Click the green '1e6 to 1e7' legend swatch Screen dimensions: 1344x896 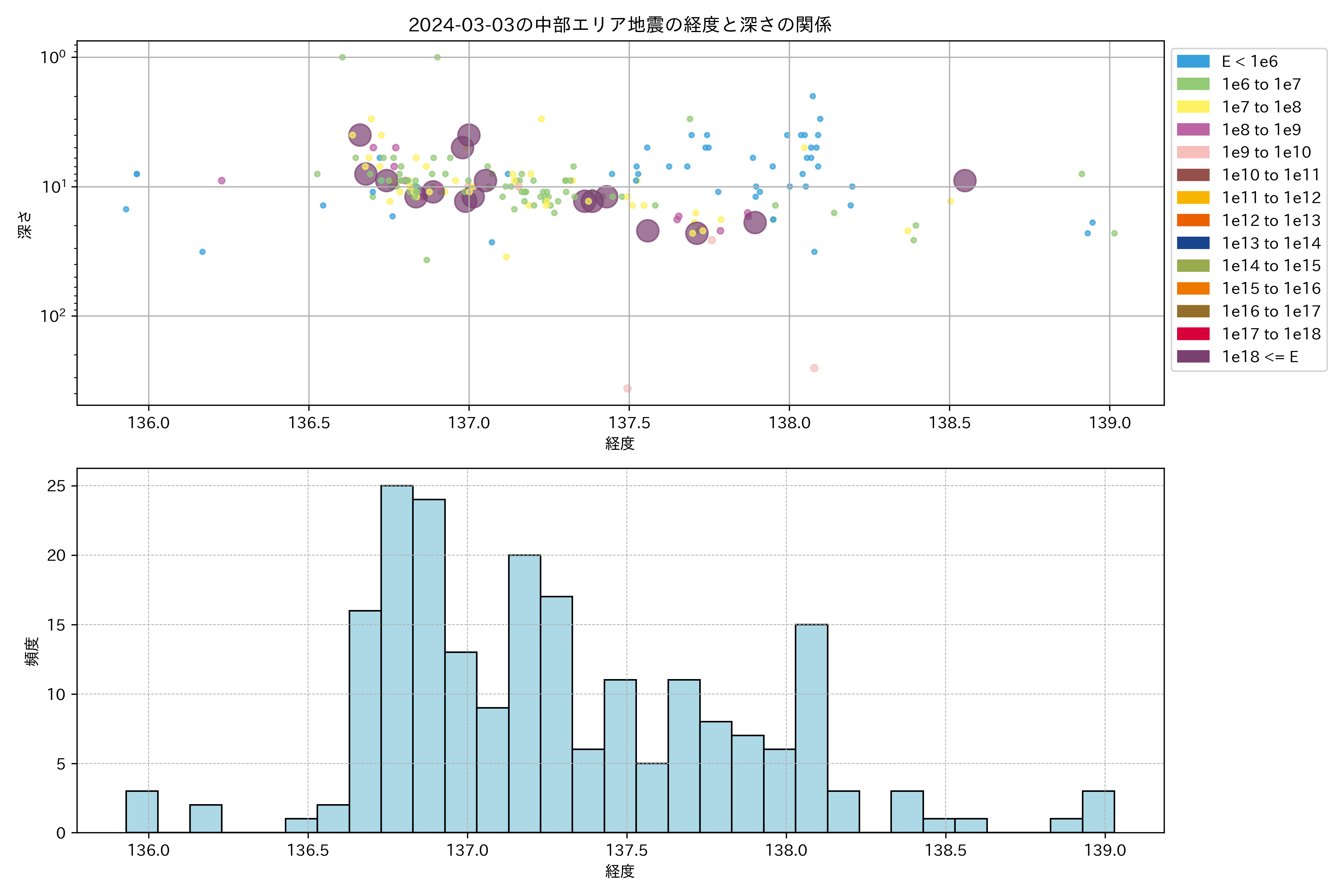pyautogui.click(x=1193, y=84)
